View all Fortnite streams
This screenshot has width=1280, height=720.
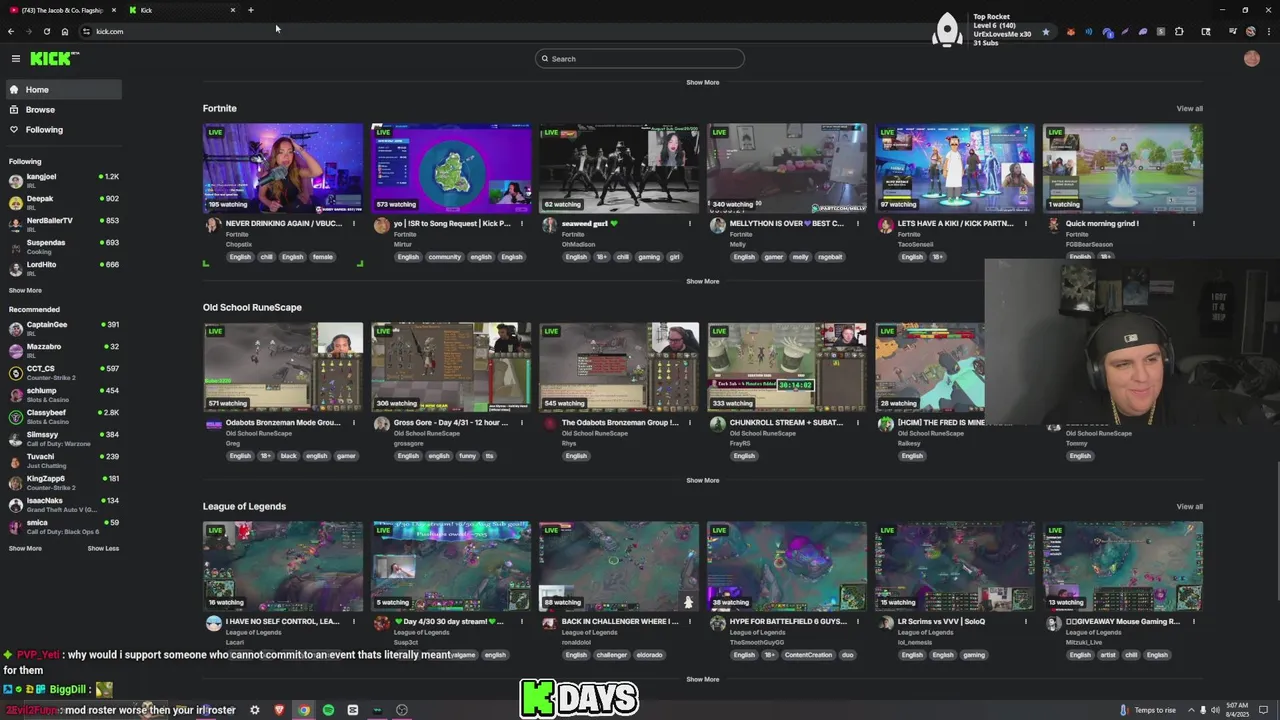click(1189, 108)
